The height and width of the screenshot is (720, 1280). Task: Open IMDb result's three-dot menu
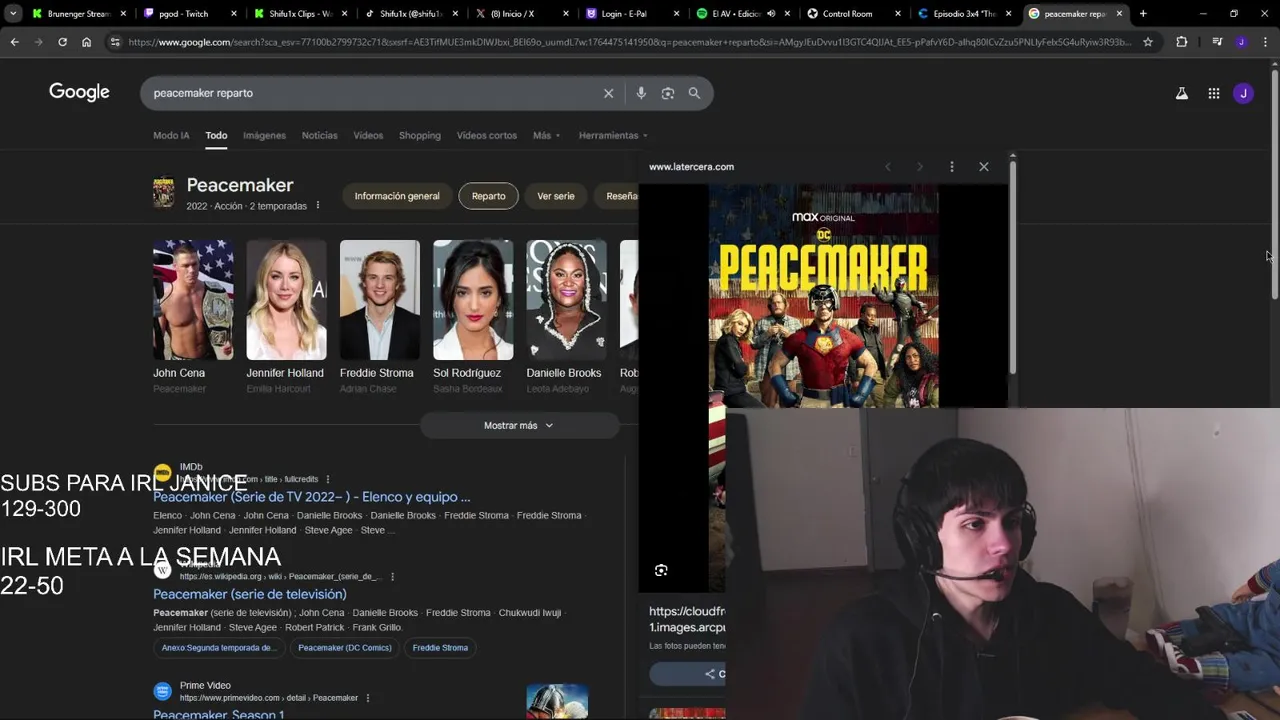tap(328, 479)
